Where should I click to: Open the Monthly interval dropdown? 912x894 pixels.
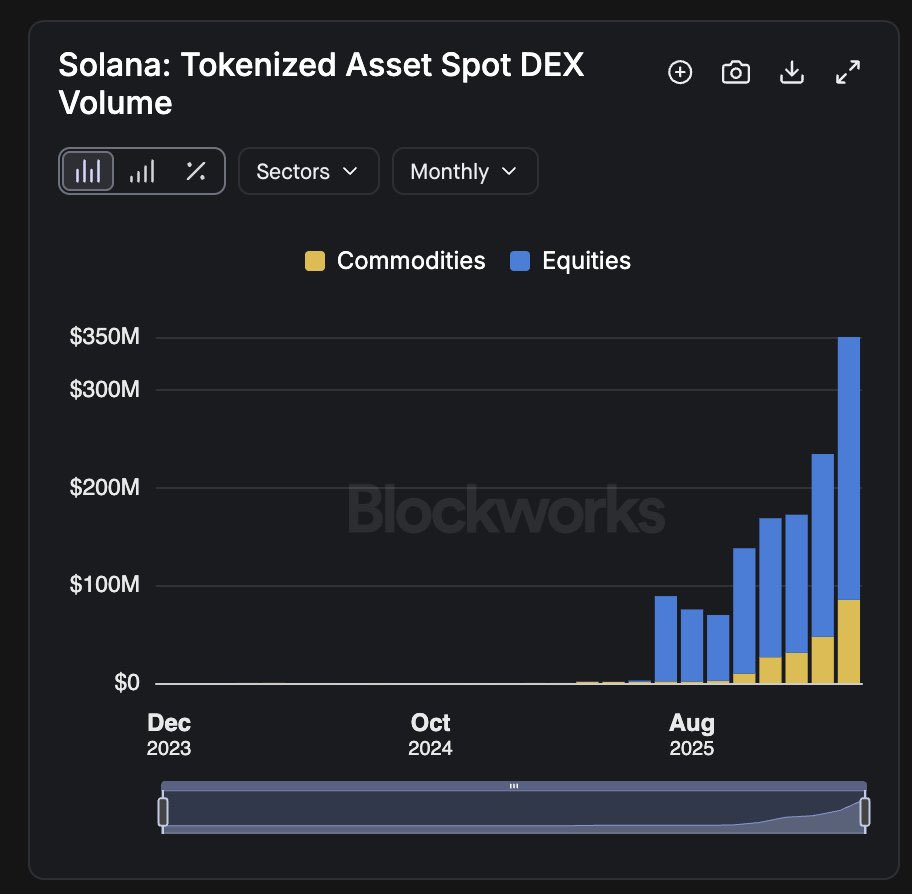[x=465, y=171]
